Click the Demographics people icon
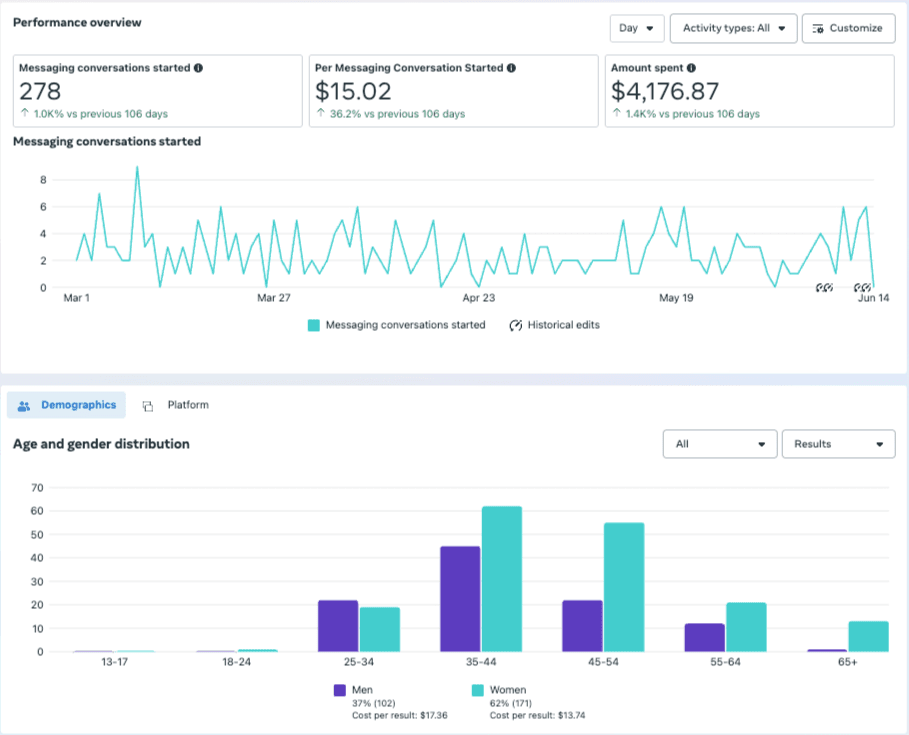This screenshot has width=909, height=735. (24, 406)
